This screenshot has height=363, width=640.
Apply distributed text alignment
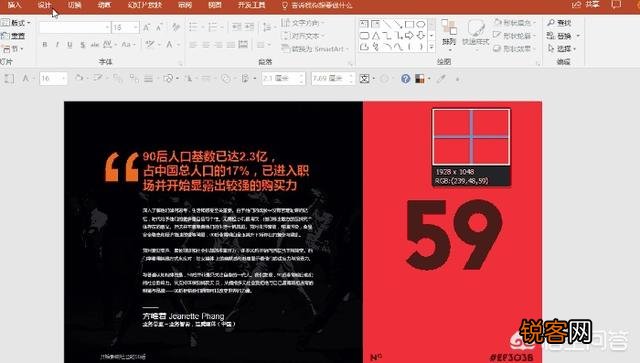243,45
